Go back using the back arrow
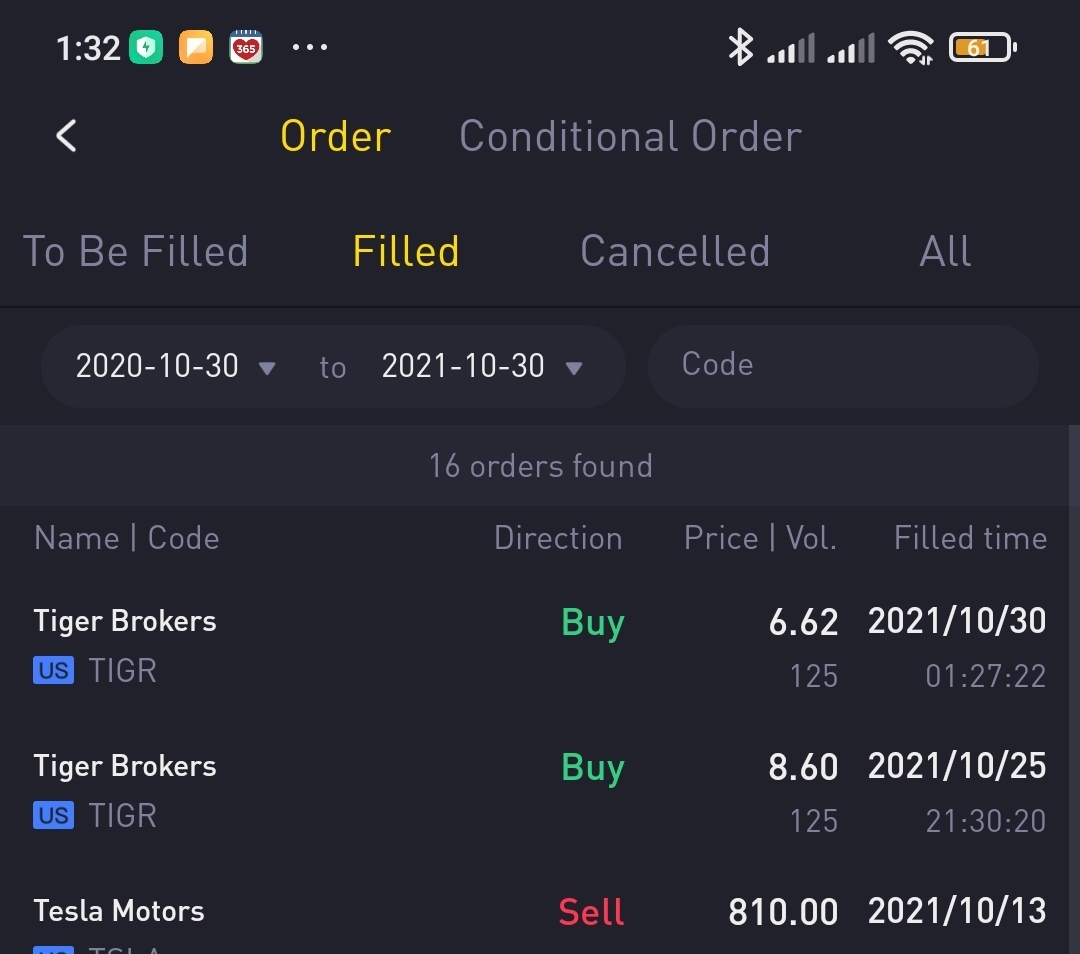The width and height of the screenshot is (1080, 954). point(66,136)
